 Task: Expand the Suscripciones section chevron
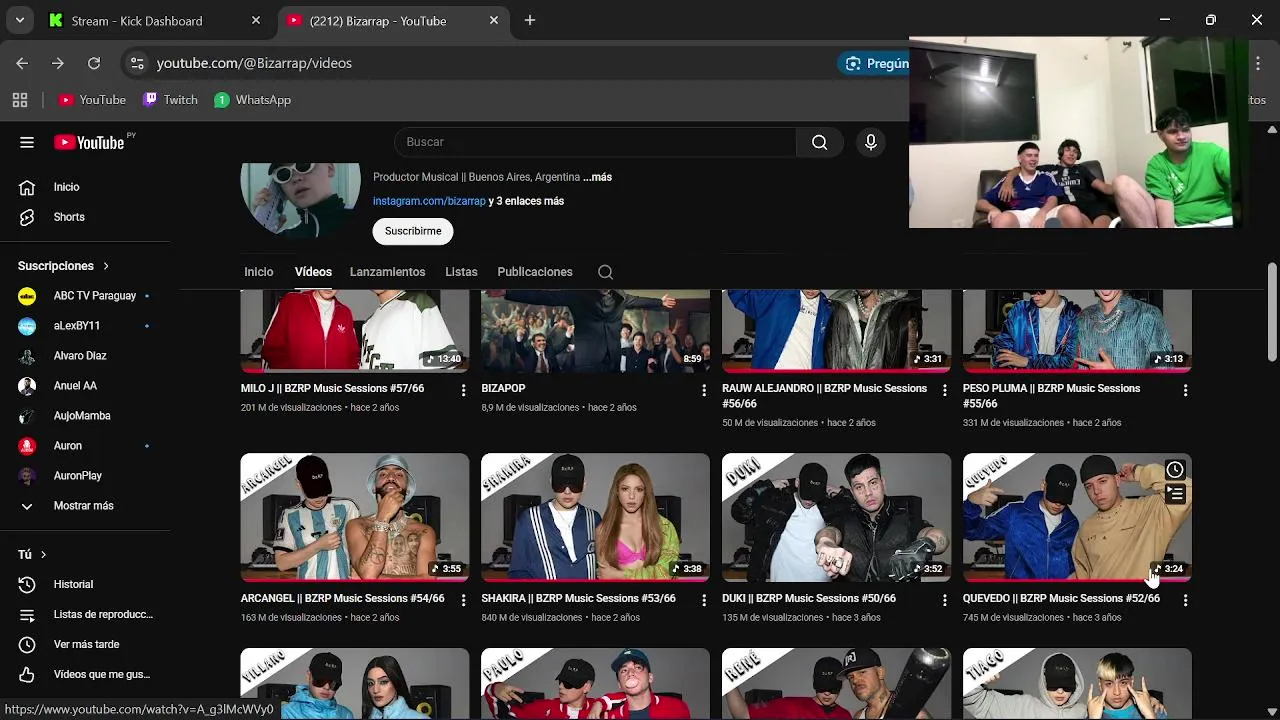105,266
